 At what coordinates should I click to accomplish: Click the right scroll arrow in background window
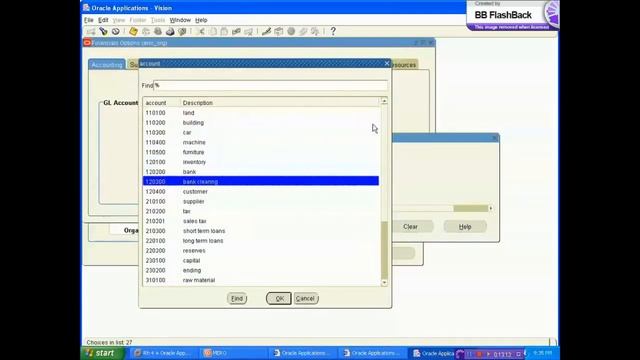tap(491, 209)
